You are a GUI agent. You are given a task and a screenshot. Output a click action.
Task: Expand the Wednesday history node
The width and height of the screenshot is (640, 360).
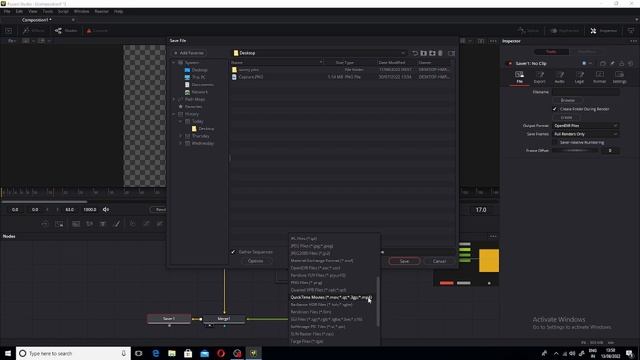(x=180, y=143)
